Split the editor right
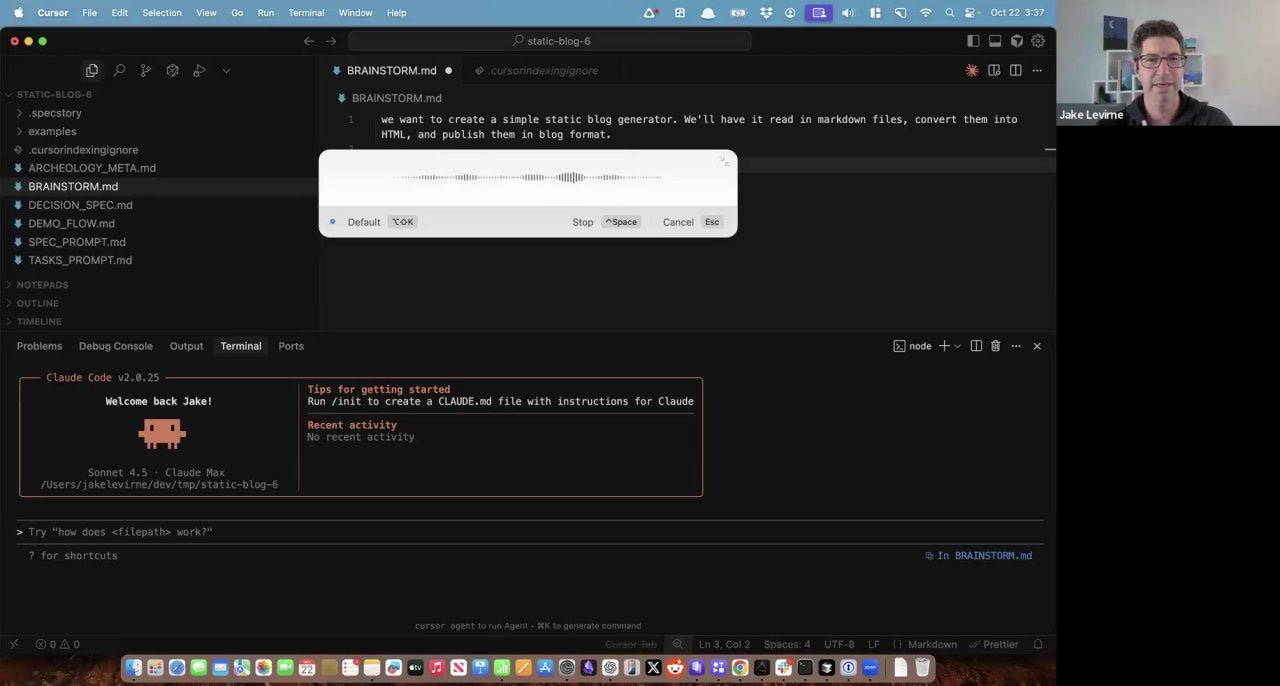1280x686 pixels. tap(1015, 70)
